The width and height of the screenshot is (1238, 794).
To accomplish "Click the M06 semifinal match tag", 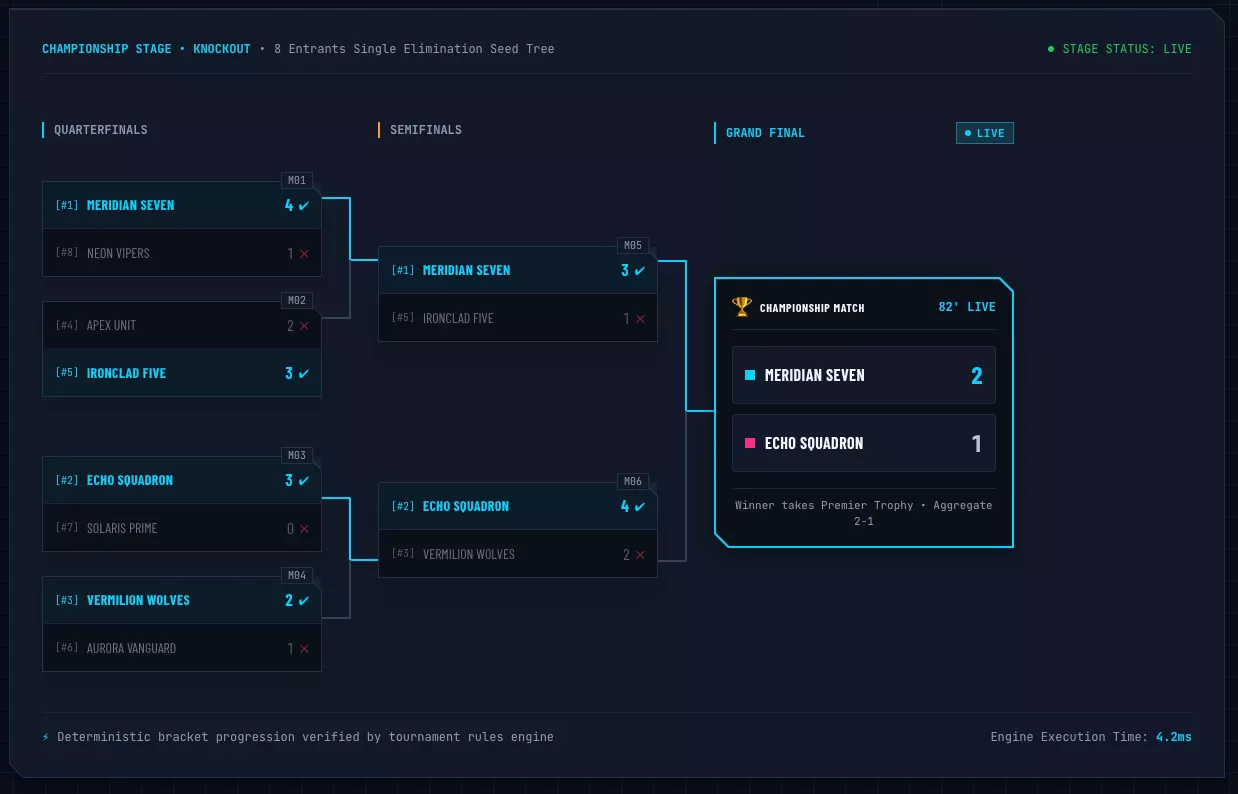I will (x=633, y=482).
